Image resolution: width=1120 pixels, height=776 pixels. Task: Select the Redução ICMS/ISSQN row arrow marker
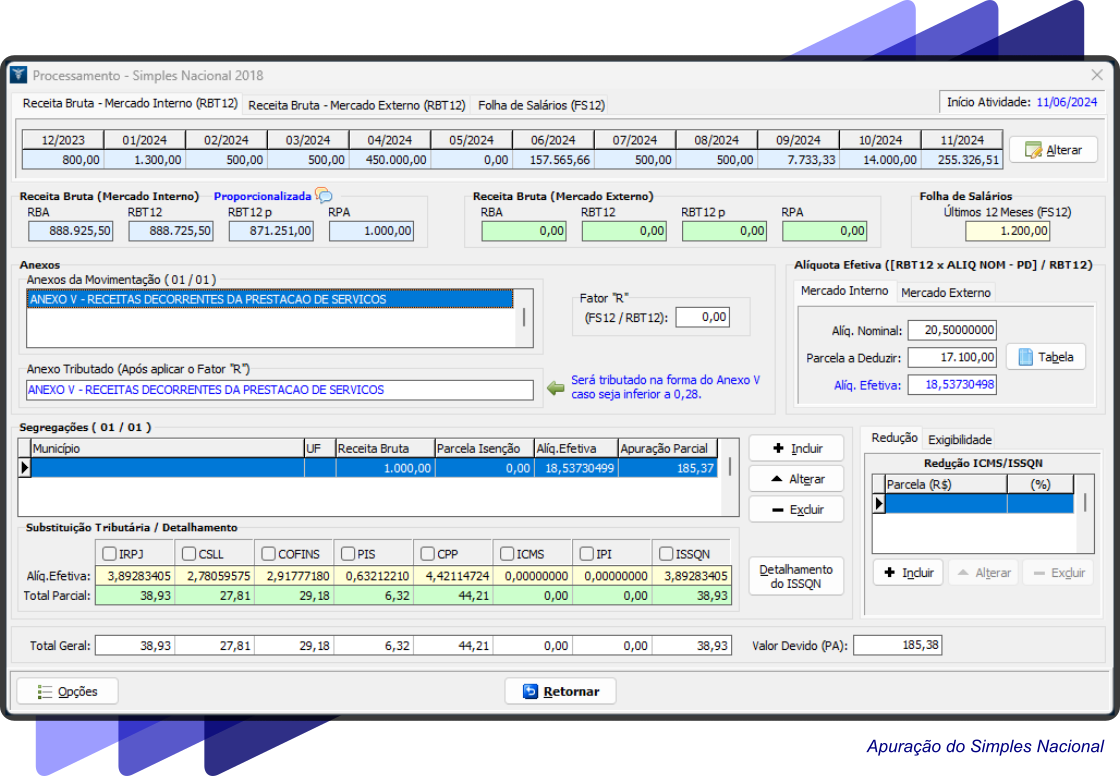[x=879, y=504]
